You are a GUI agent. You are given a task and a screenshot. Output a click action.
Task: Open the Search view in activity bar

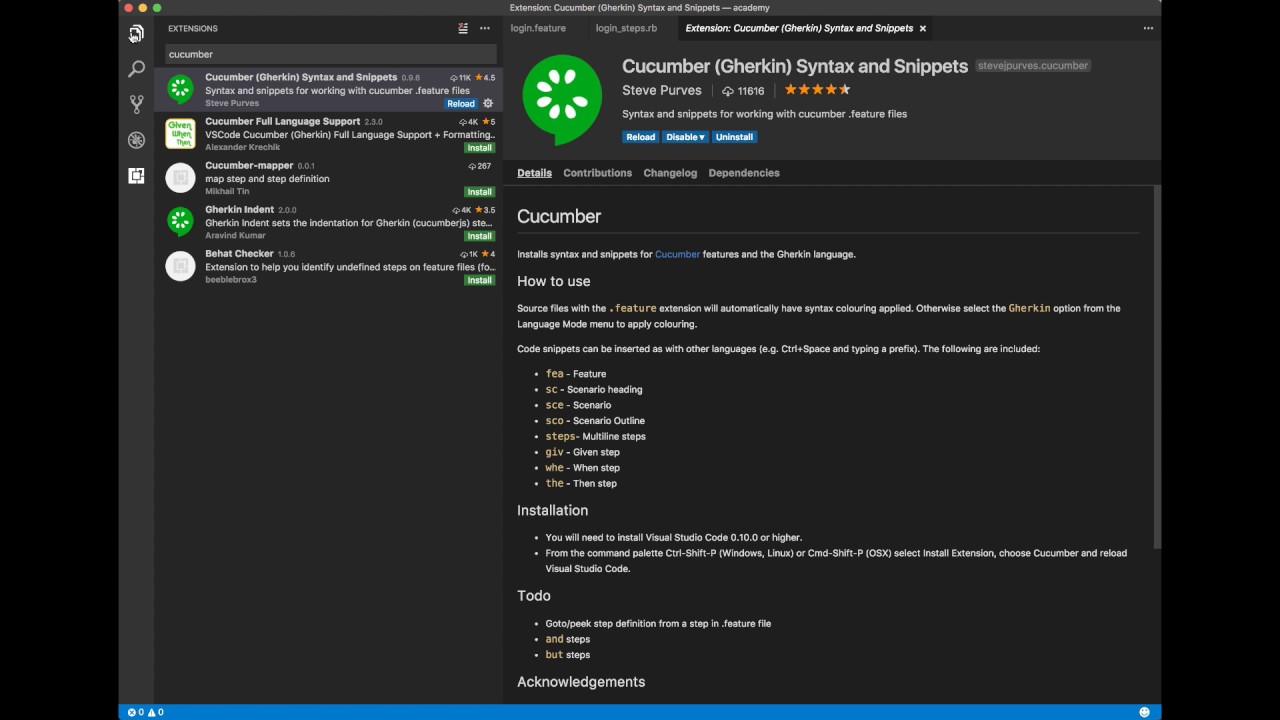(136, 69)
